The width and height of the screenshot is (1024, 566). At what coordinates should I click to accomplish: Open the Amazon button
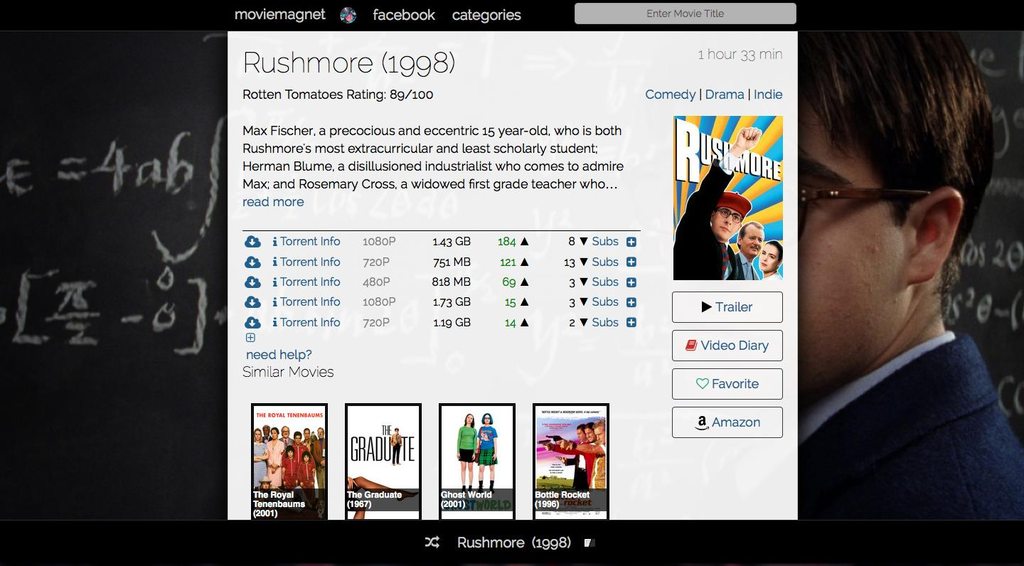pos(727,422)
